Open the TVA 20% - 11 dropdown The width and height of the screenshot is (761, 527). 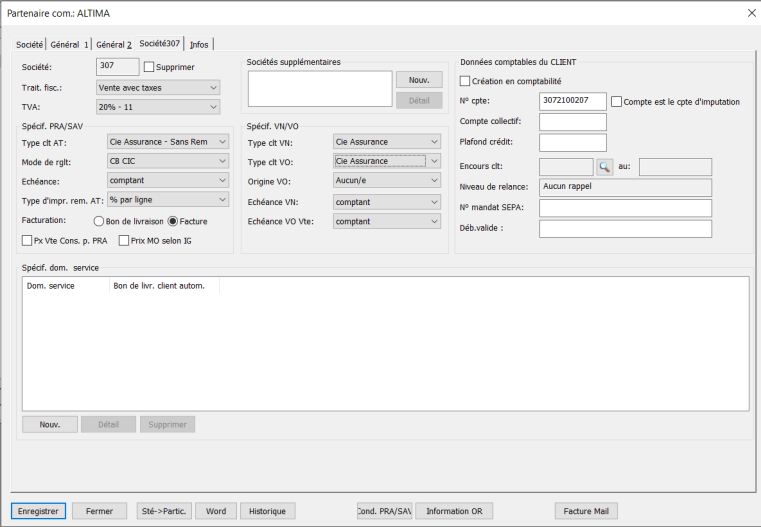click(x=158, y=107)
